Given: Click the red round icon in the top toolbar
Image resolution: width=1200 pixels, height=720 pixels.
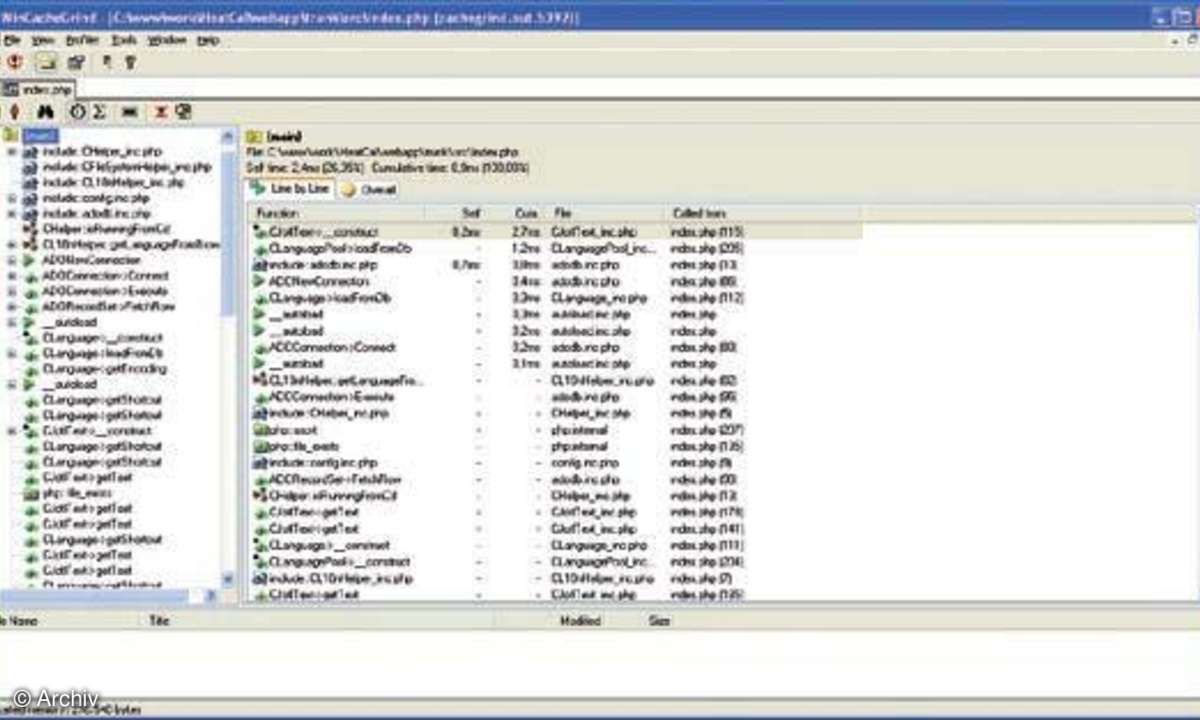Looking at the screenshot, I should 15,62.
